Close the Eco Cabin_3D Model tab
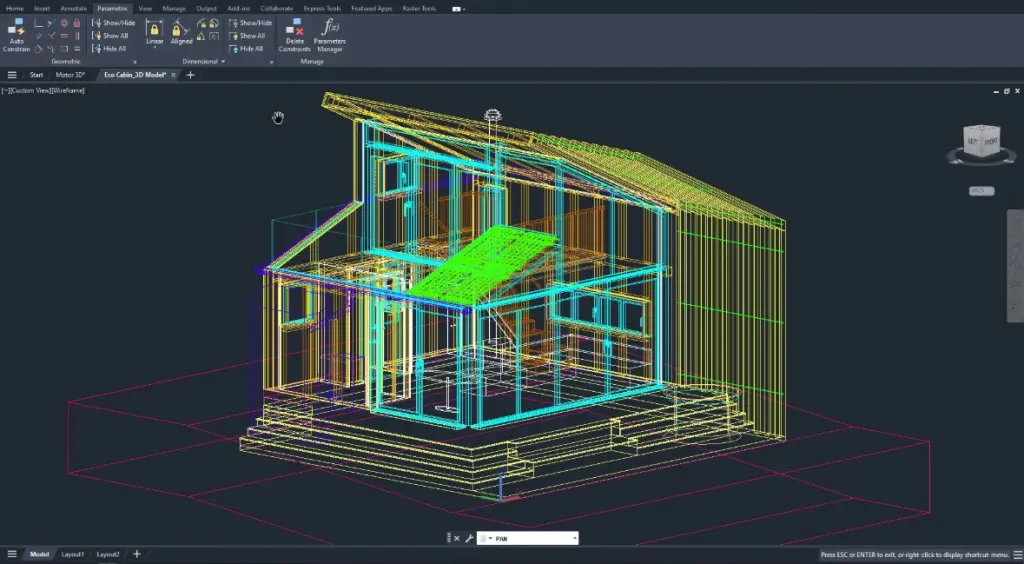The height and width of the screenshot is (564, 1024). click(173, 75)
